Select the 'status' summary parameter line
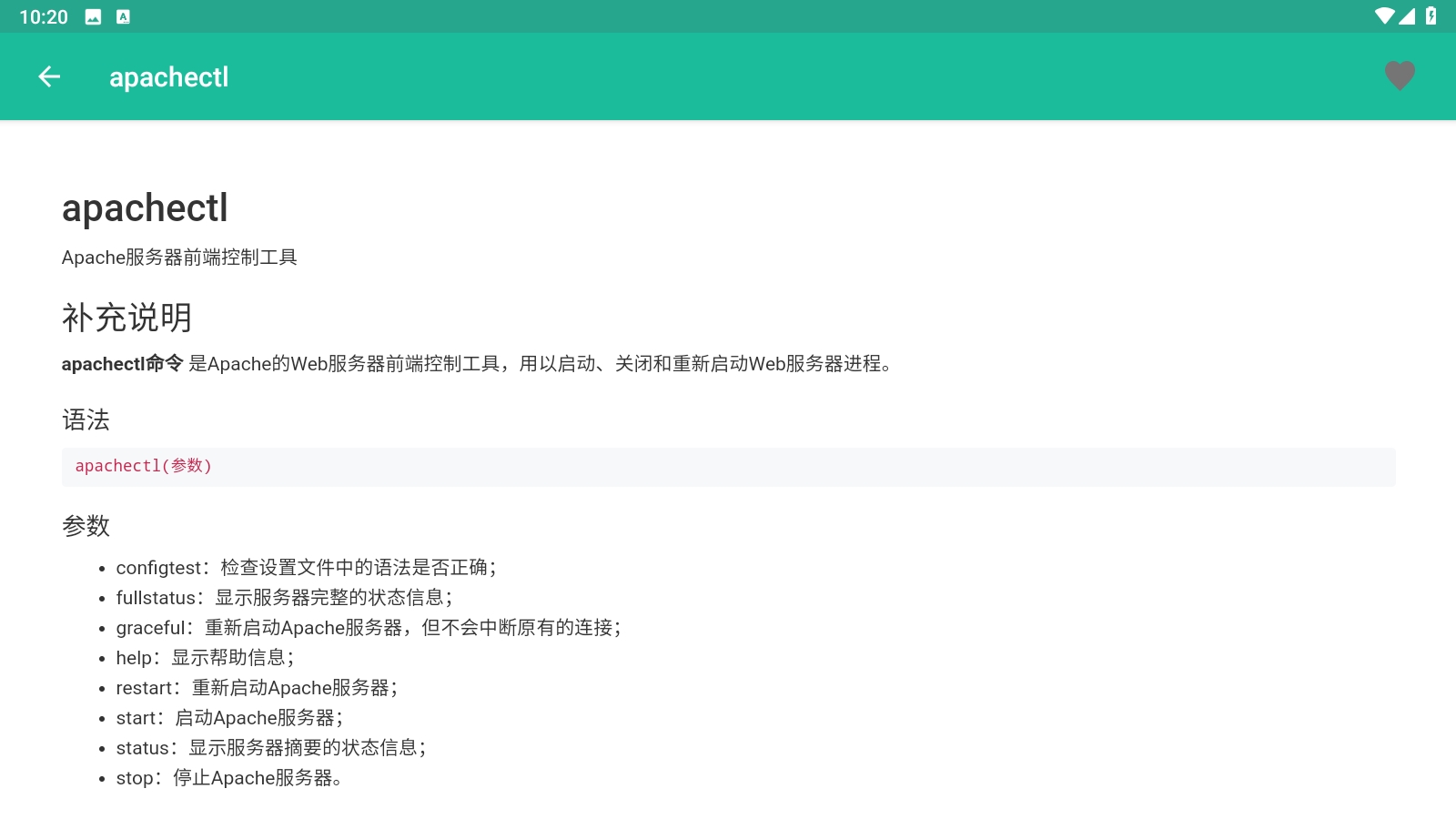The width and height of the screenshot is (1456, 819). (271, 748)
